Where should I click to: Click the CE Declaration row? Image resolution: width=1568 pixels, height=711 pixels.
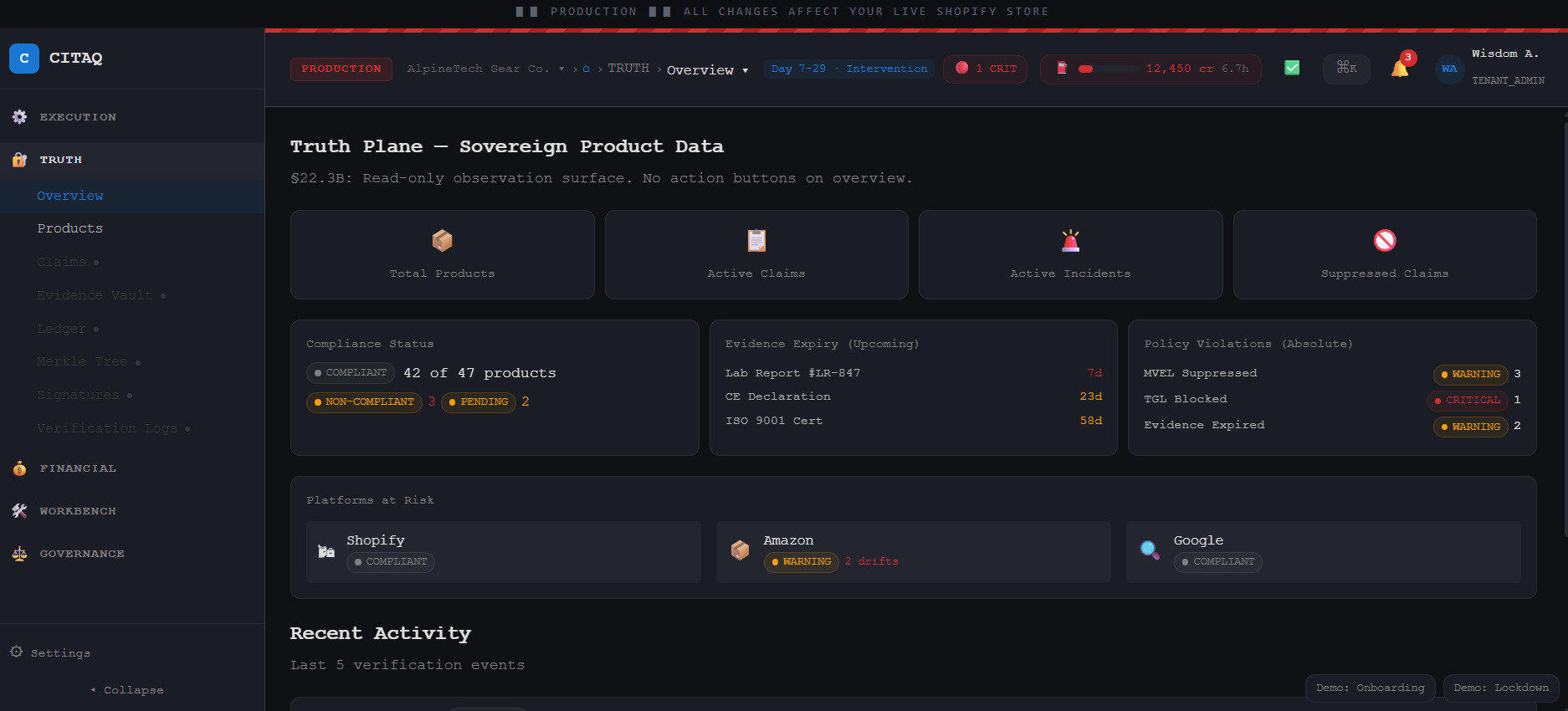click(914, 396)
